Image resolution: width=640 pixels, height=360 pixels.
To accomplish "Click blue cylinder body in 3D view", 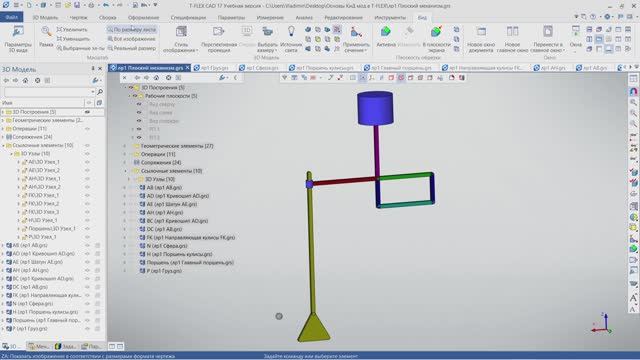I will 375,108.
